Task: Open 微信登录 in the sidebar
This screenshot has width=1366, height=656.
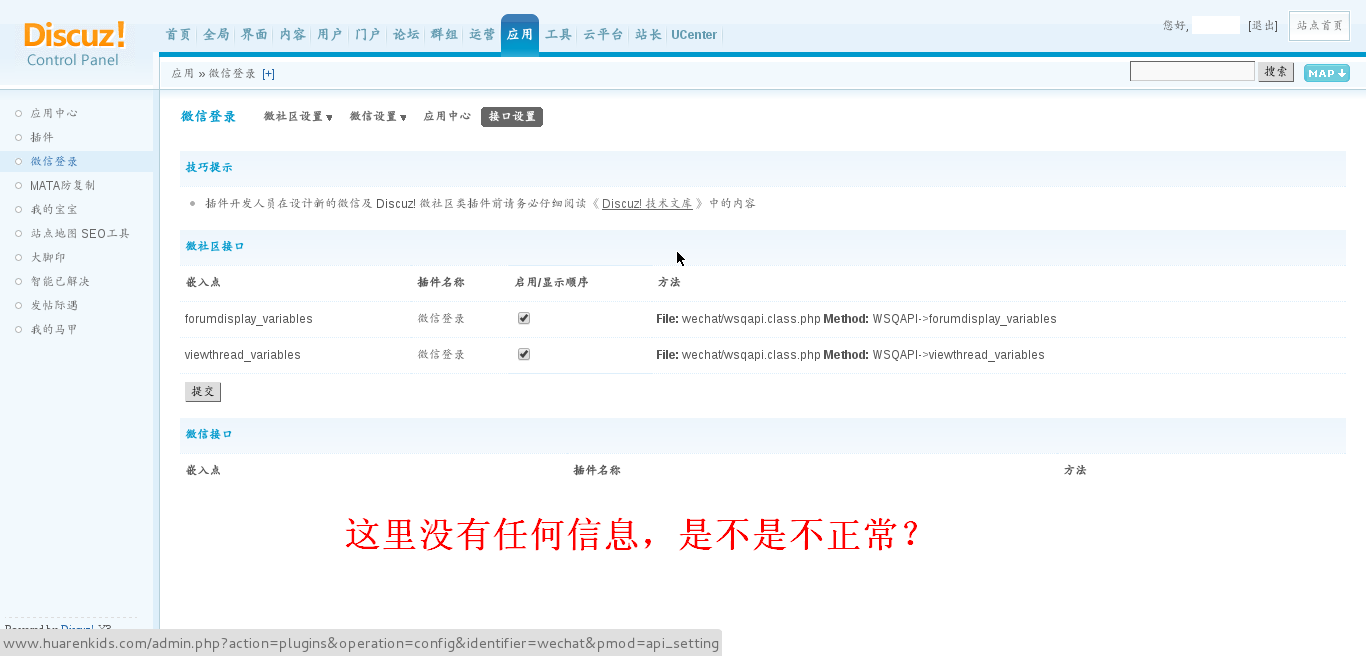Action: click(54, 162)
